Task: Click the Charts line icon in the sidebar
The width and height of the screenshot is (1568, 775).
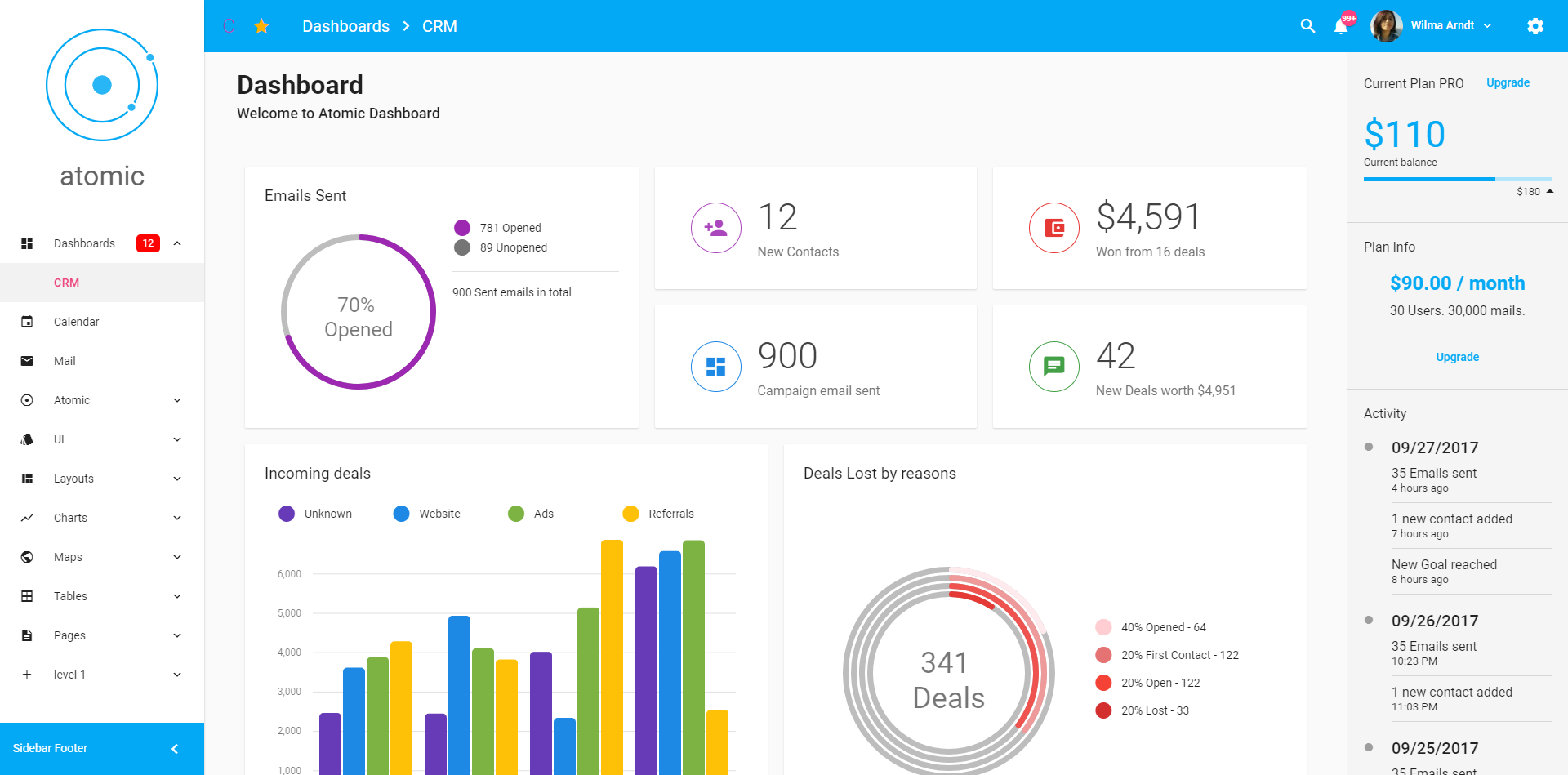Action: (27, 518)
